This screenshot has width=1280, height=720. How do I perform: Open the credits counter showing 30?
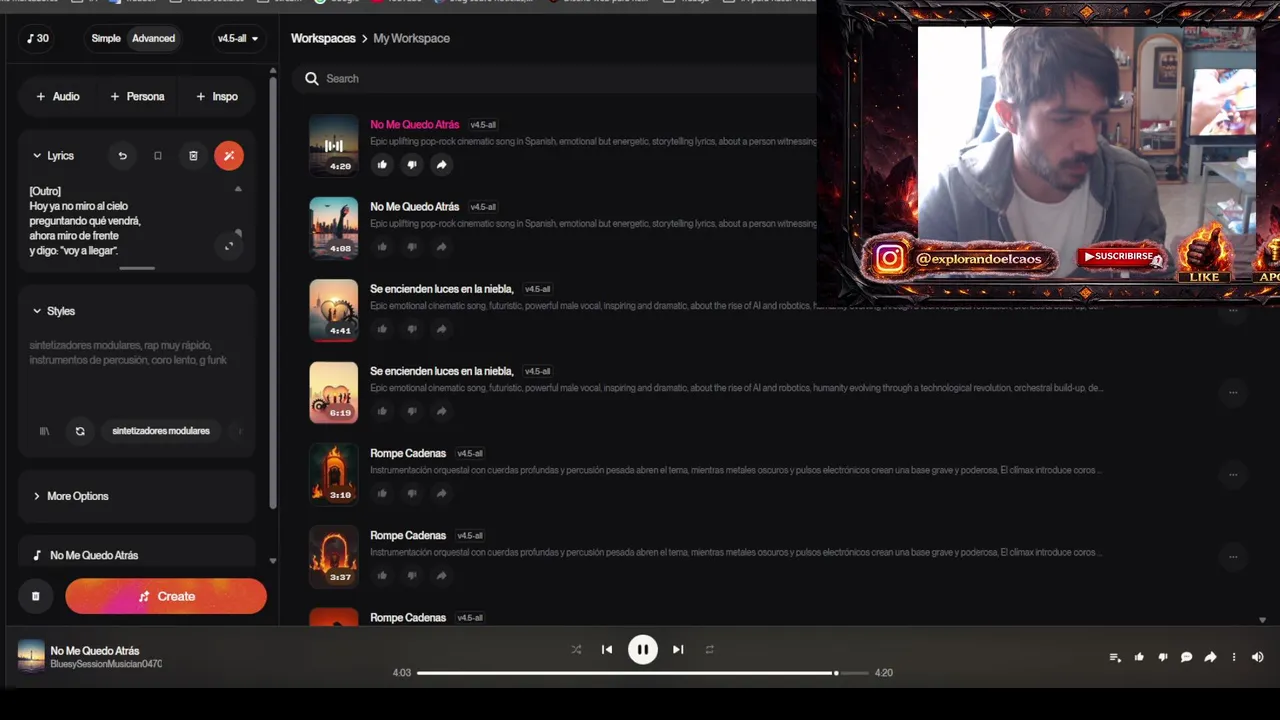pos(37,38)
